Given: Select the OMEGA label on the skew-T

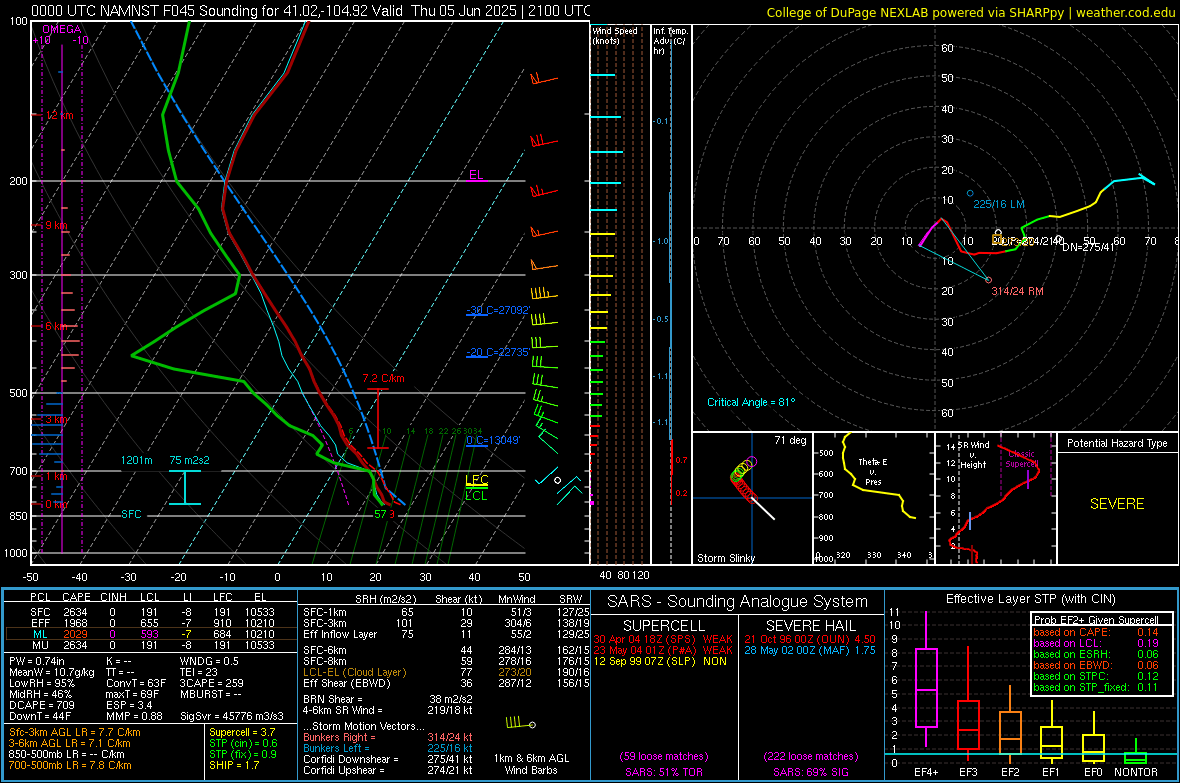Looking at the screenshot, I should 61,29.
